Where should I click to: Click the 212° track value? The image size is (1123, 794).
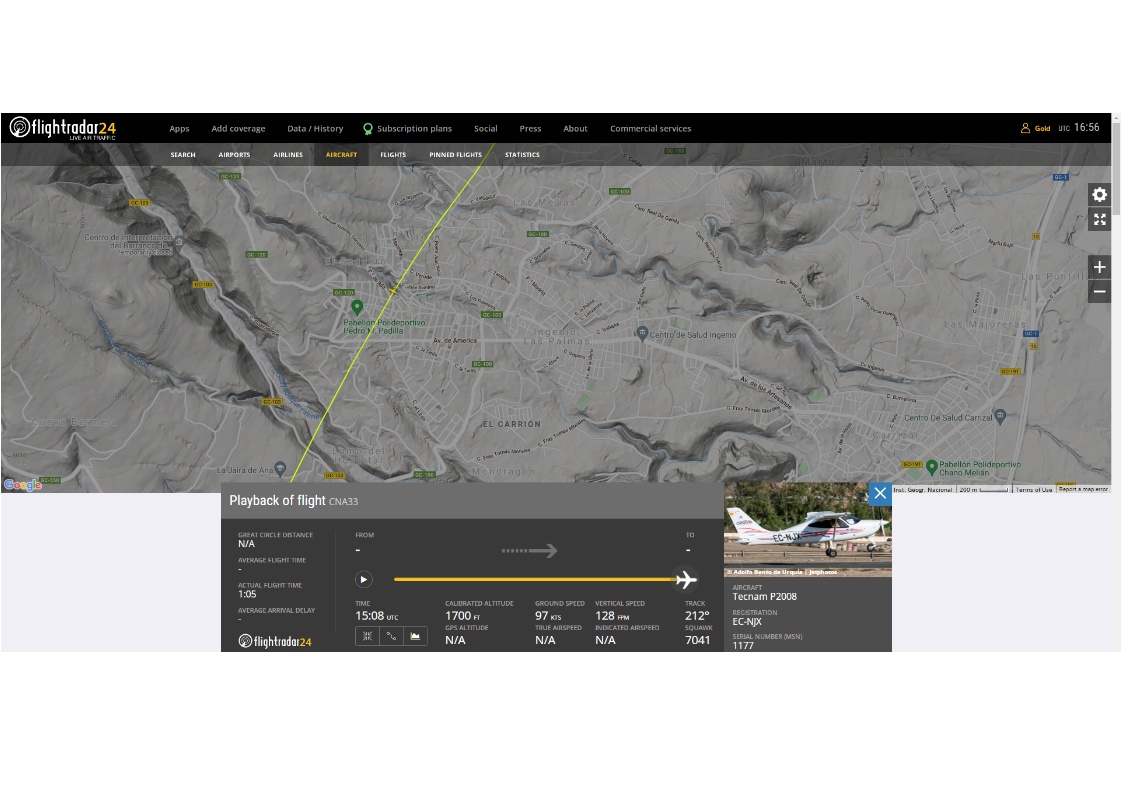coord(697,616)
